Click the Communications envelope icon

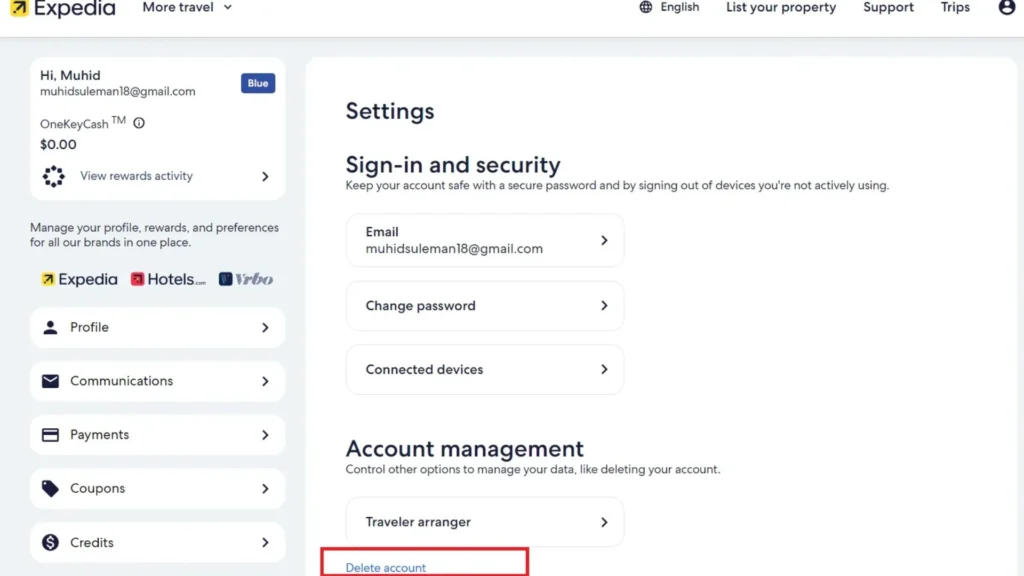[50, 381]
